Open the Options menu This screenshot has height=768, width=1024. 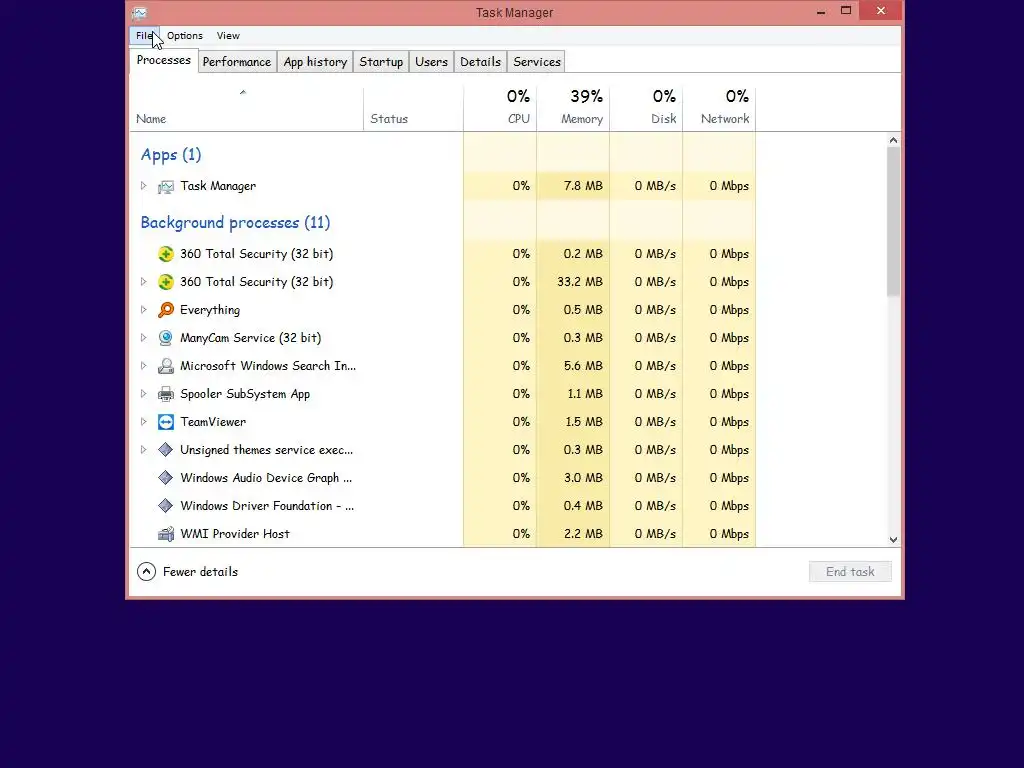pos(185,36)
